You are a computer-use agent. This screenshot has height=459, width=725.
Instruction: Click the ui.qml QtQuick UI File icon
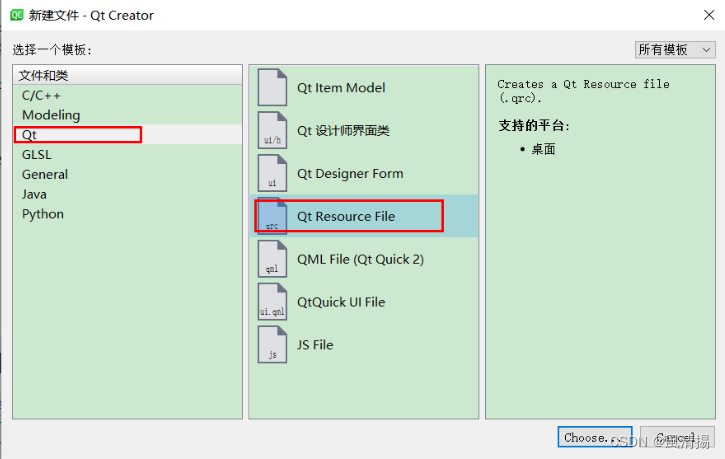point(272,302)
